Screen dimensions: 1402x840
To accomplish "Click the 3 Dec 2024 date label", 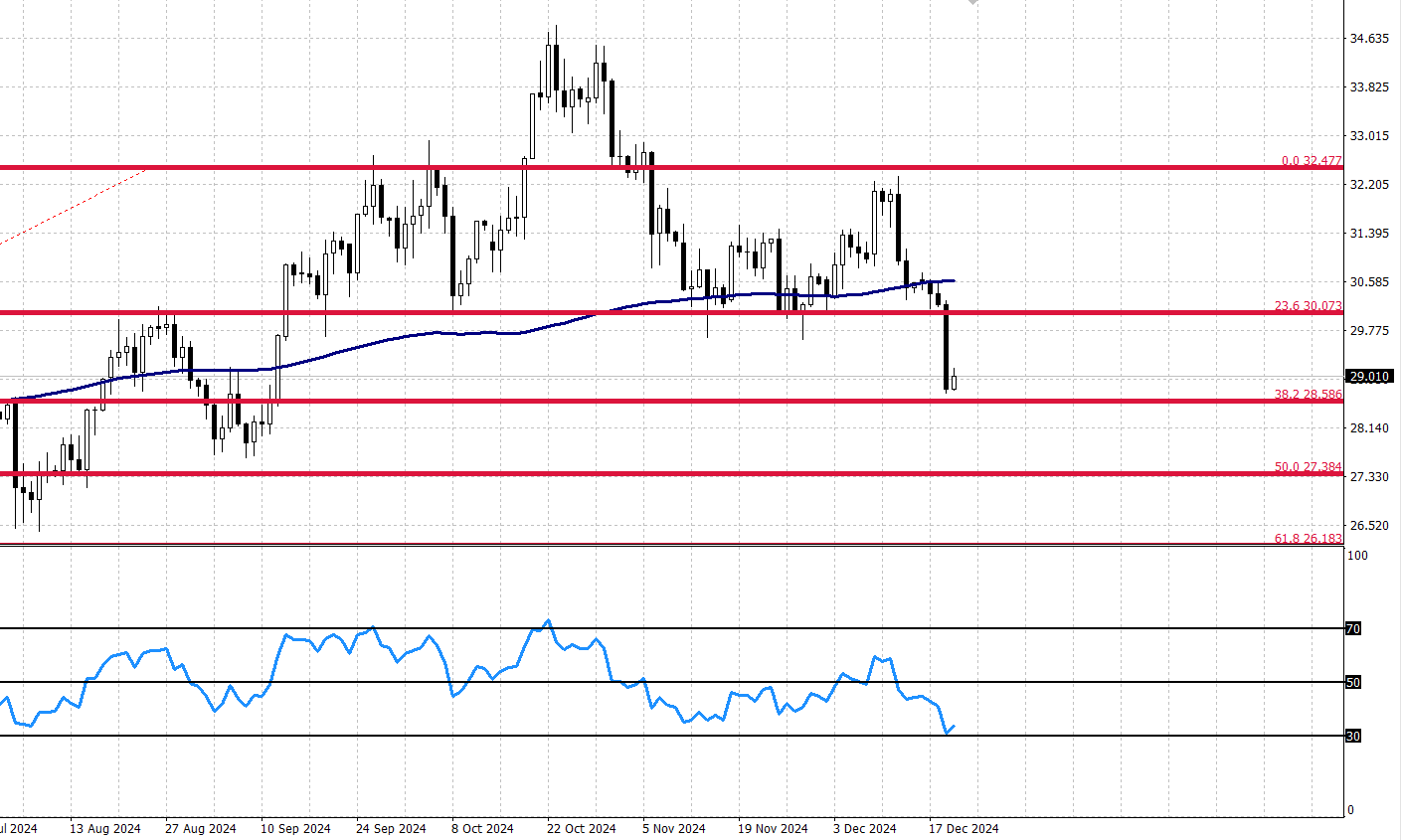I will [865, 829].
